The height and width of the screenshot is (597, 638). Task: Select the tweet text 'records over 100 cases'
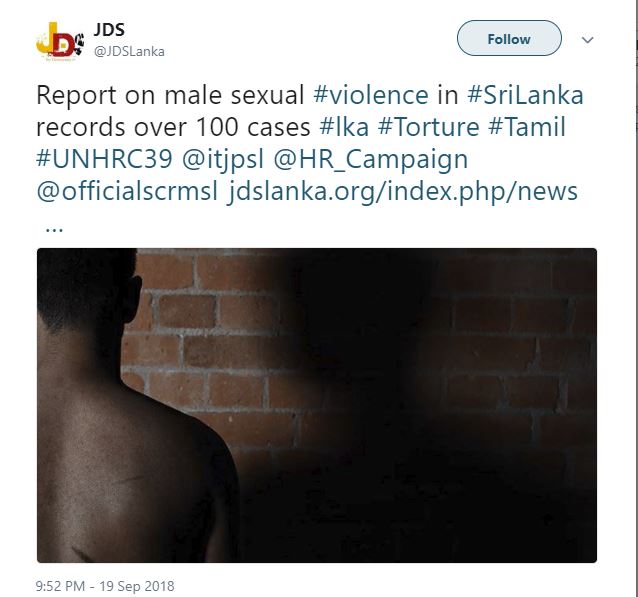tap(173, 127)
